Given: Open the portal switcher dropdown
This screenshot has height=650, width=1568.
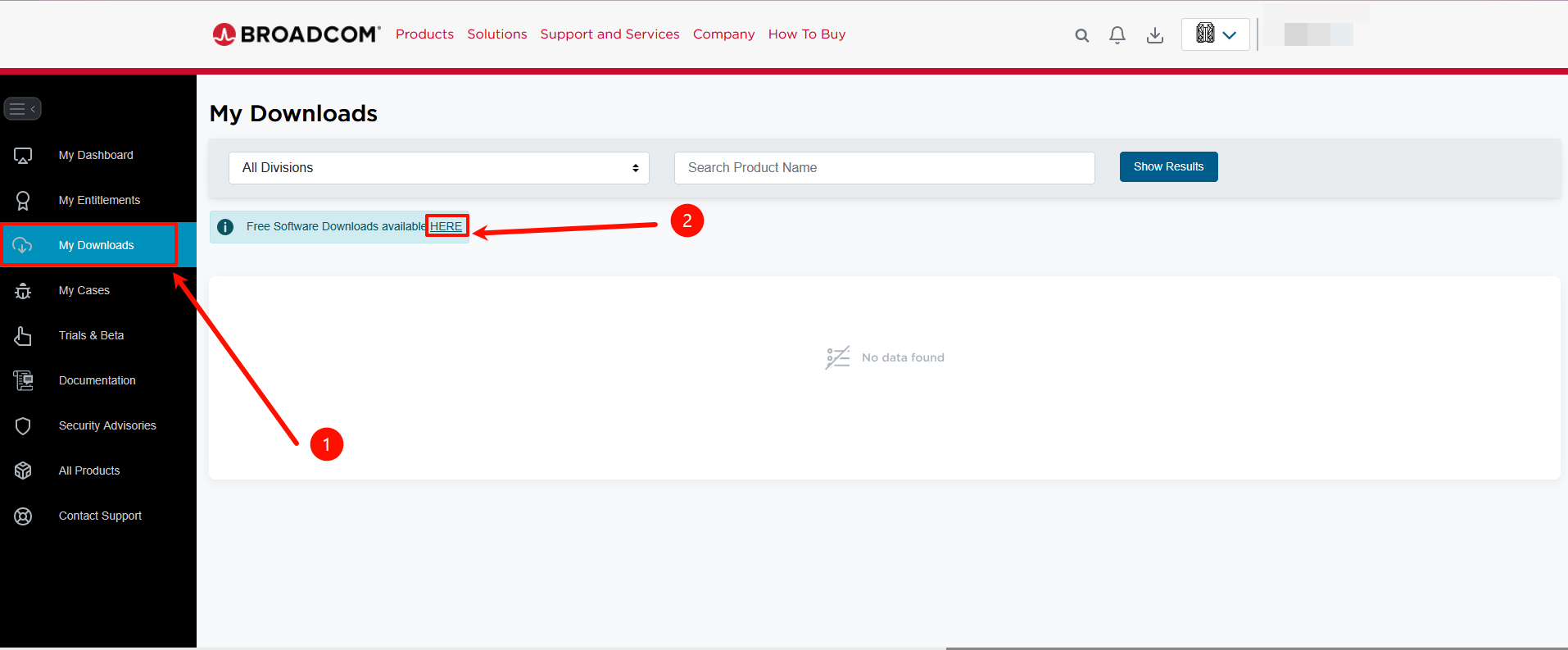Looking at the screenshot, I should click(1216, 34).
